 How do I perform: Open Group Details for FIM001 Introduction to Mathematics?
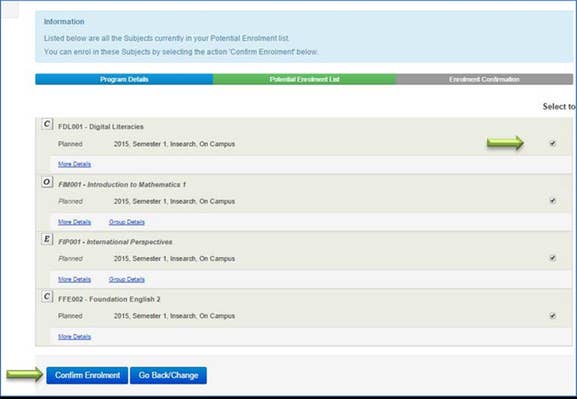(x=127, y=222)
